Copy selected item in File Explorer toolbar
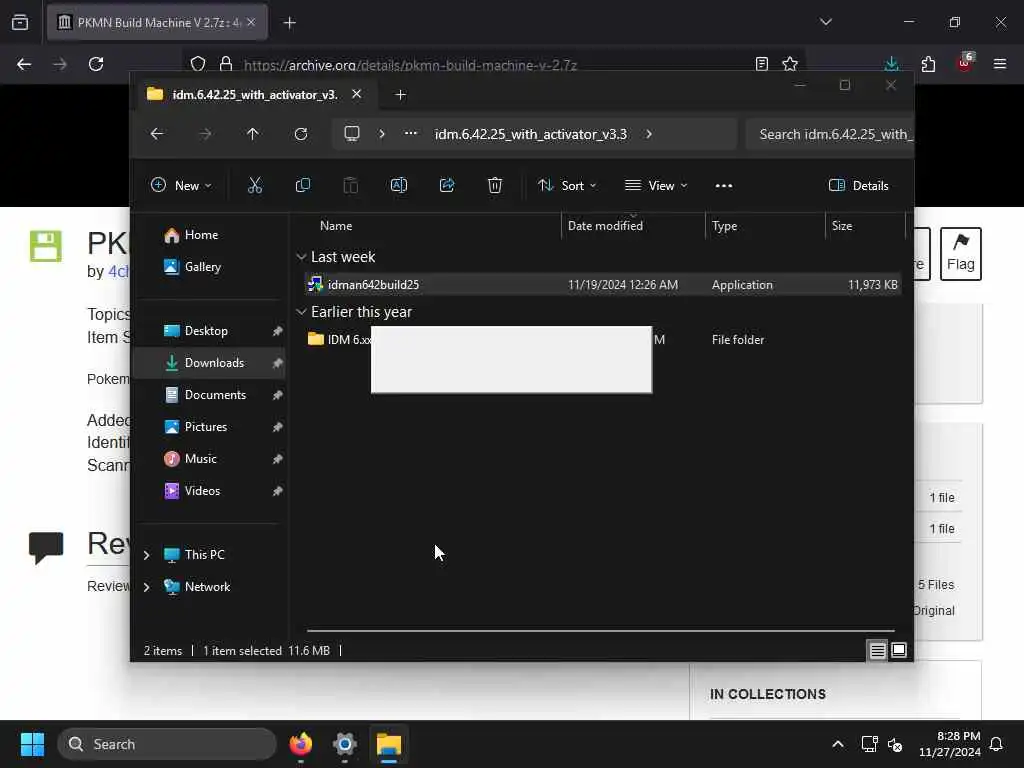Viewport: 1024px width, 768px height. click(302, 185)
